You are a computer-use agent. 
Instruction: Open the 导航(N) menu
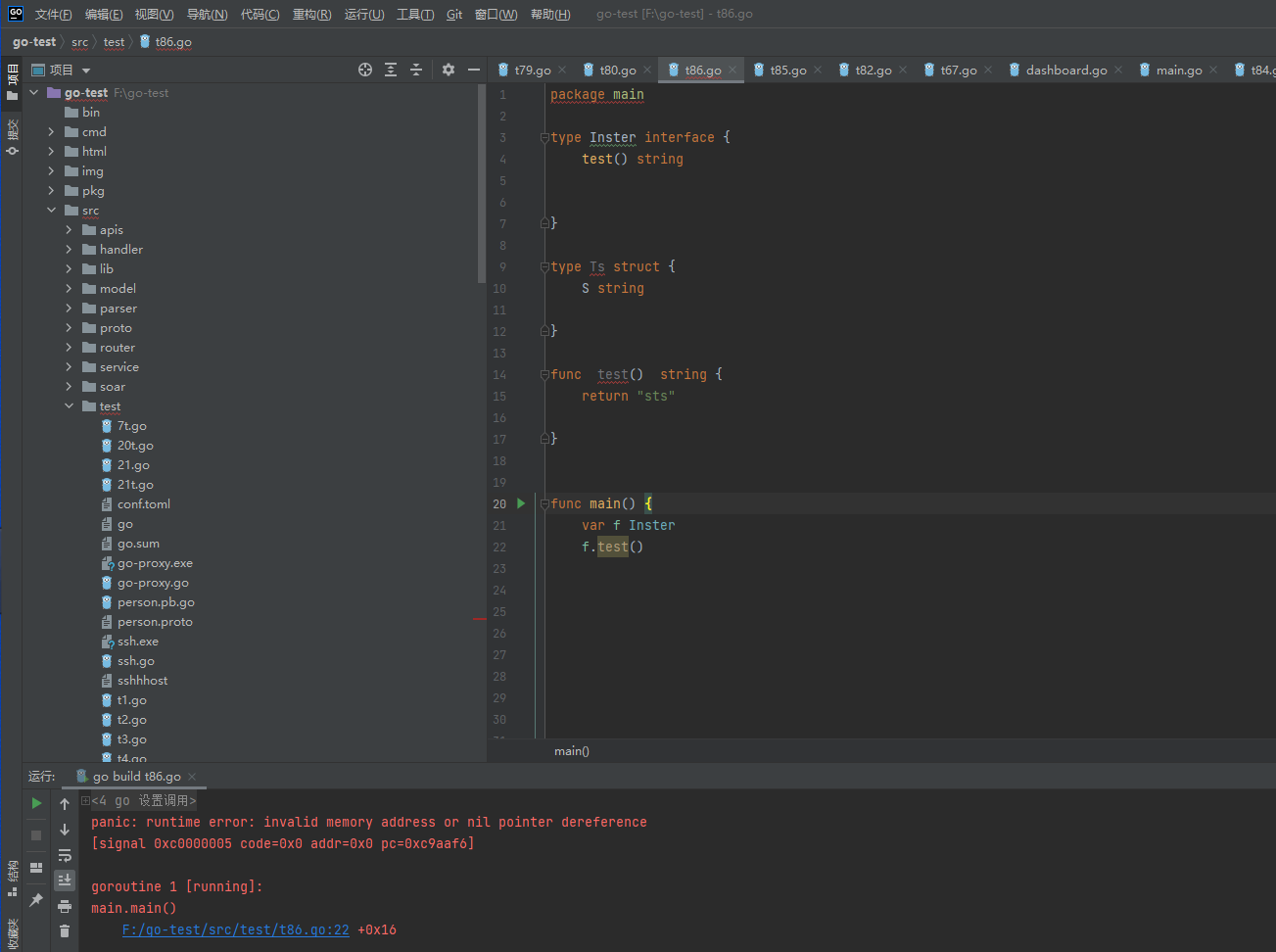click(207, 14)
